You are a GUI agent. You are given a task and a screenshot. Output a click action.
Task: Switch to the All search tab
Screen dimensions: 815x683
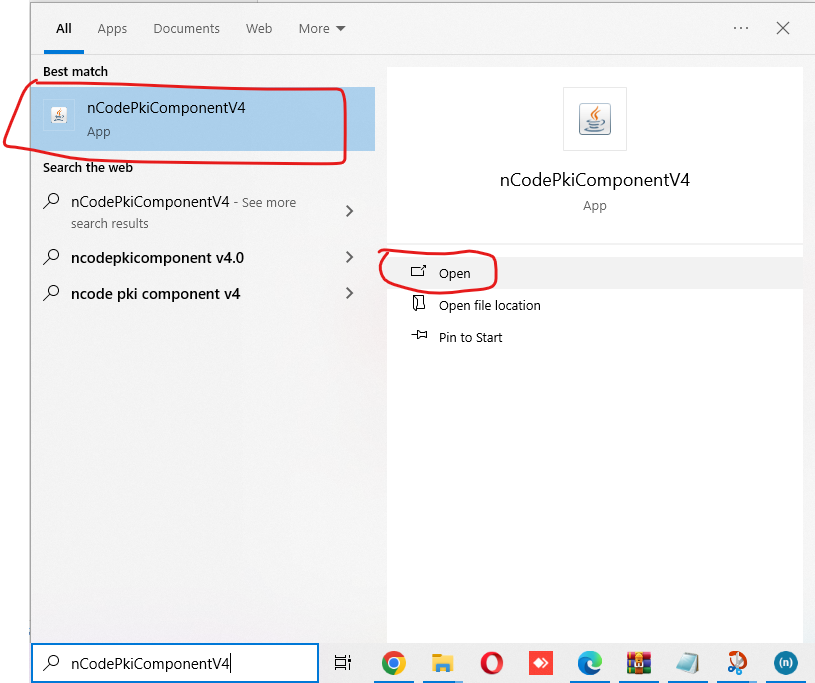click(64, 29)
